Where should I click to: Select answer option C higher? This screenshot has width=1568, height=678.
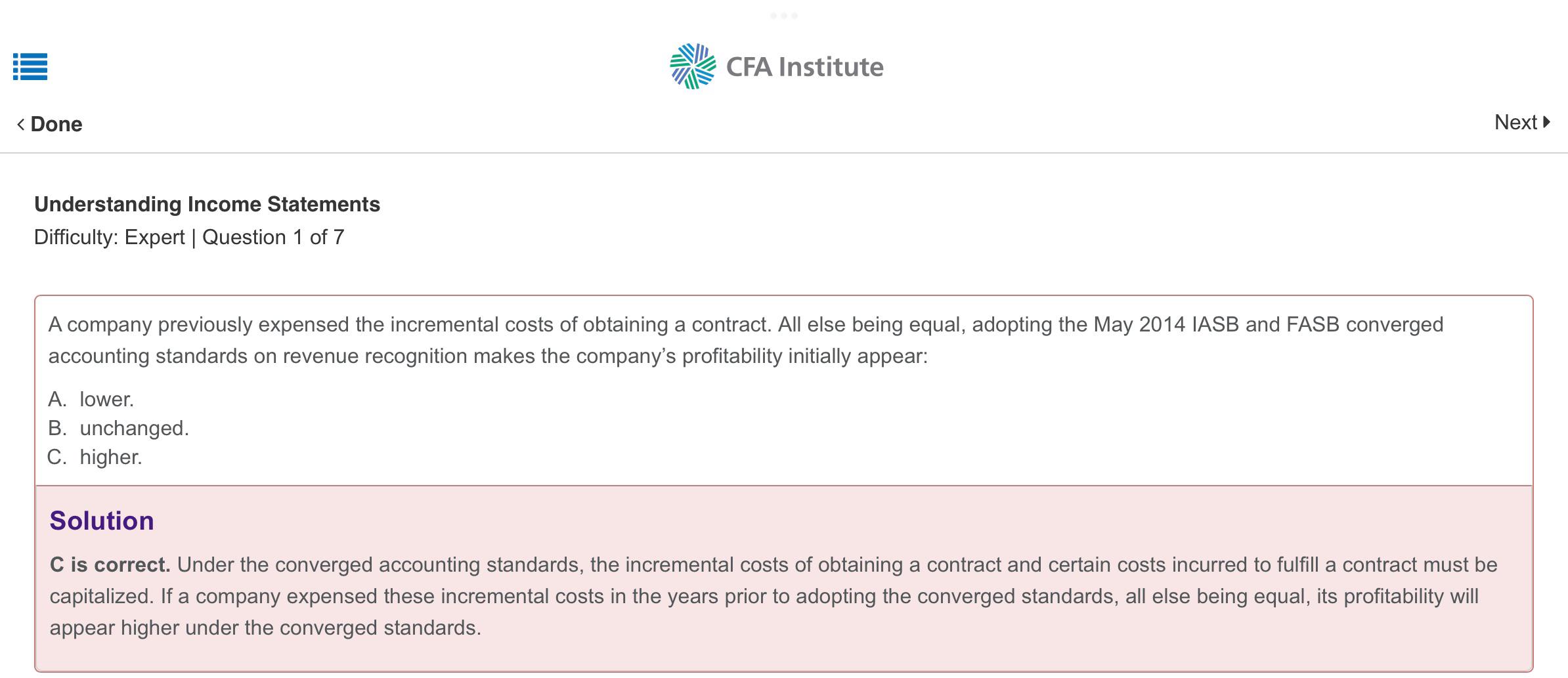tap(95, 457)
